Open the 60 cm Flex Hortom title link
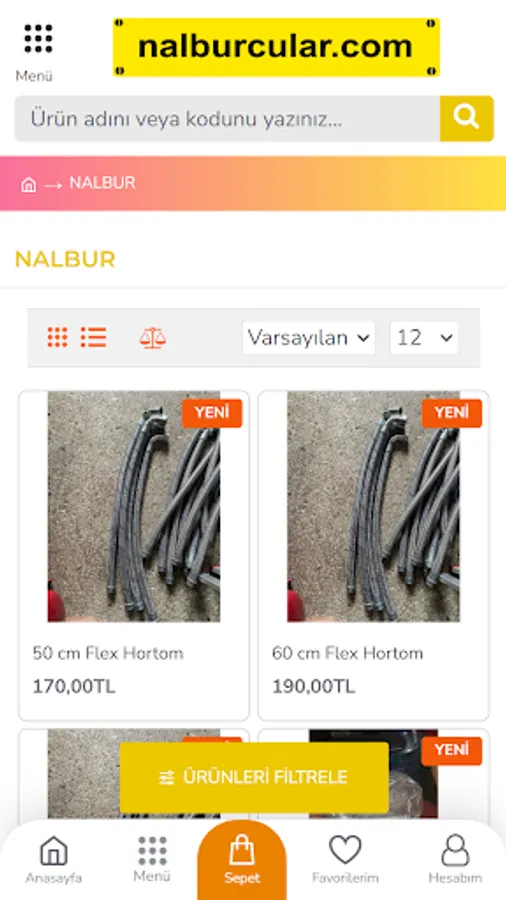Screen dimensions: 506x900 [348, 653]
